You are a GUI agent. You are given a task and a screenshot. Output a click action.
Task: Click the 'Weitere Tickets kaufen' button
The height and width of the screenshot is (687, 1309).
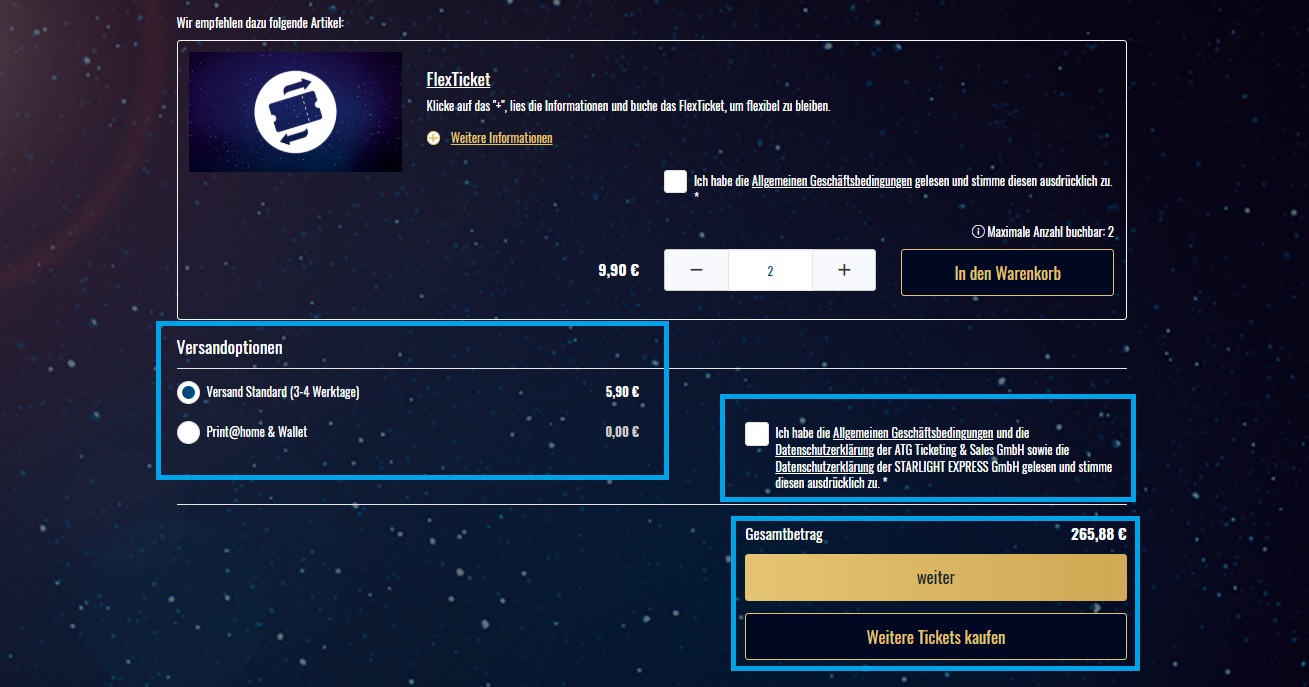(935, 637)
